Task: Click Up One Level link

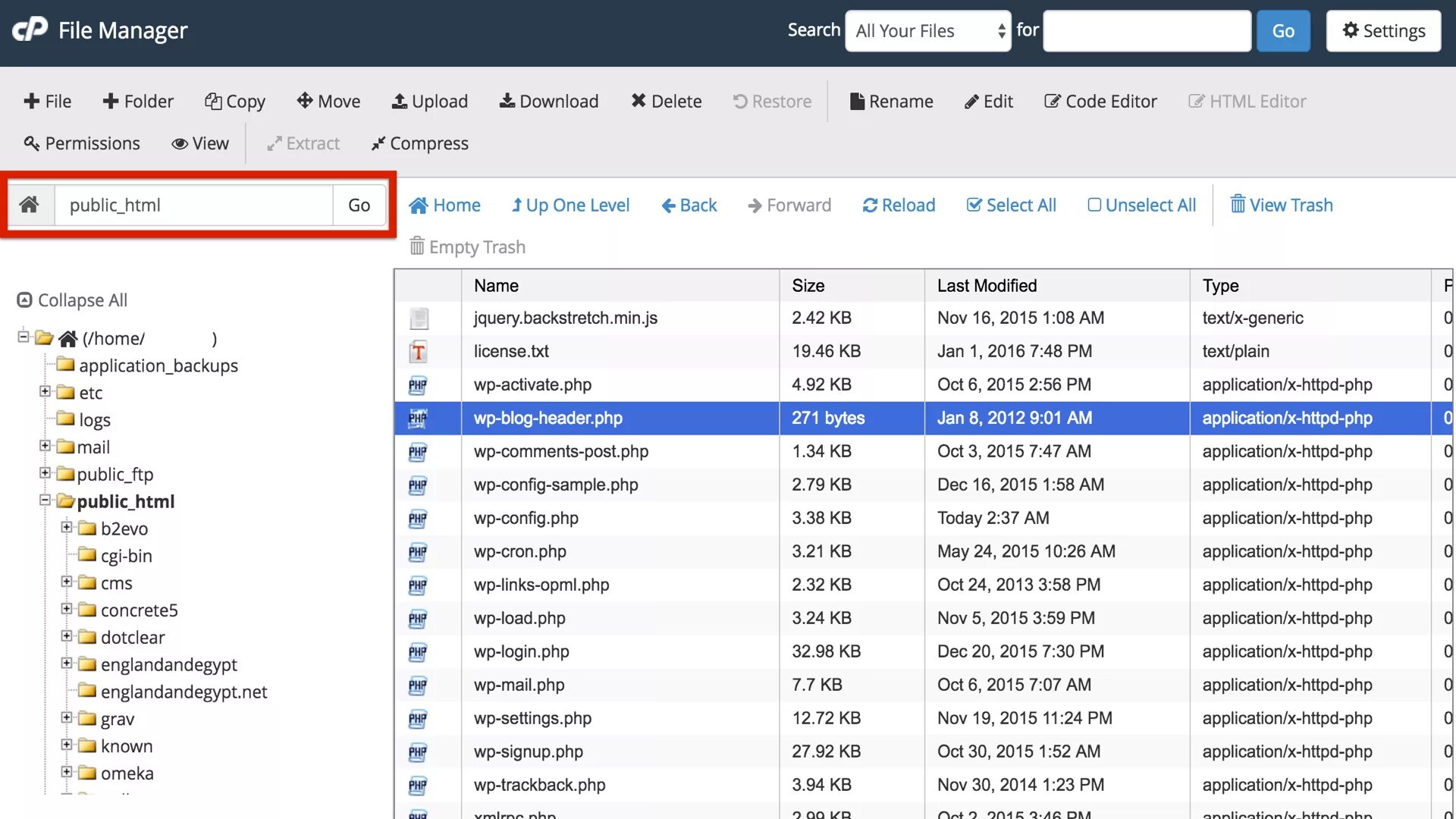Action: [x=570, y=206]
